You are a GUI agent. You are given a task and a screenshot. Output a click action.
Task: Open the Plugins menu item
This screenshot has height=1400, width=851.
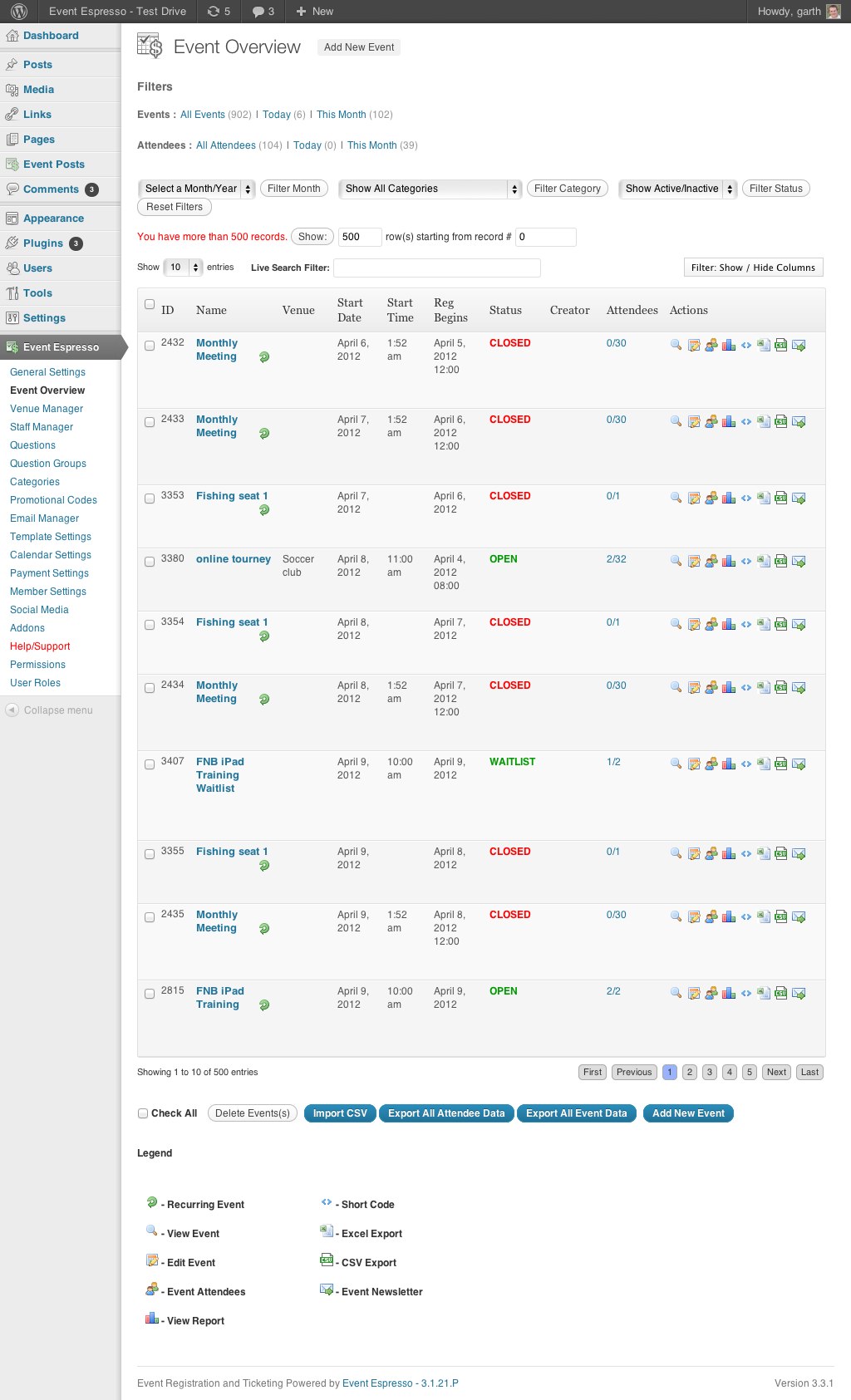pyautogui.click(x=43, y=243)
